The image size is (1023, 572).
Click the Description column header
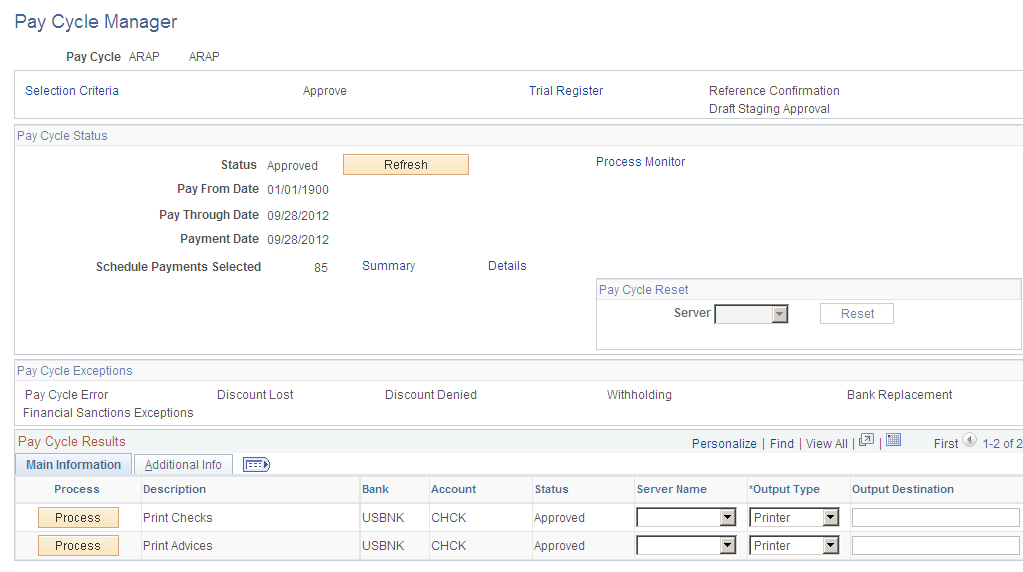click(x=174, y=489)
